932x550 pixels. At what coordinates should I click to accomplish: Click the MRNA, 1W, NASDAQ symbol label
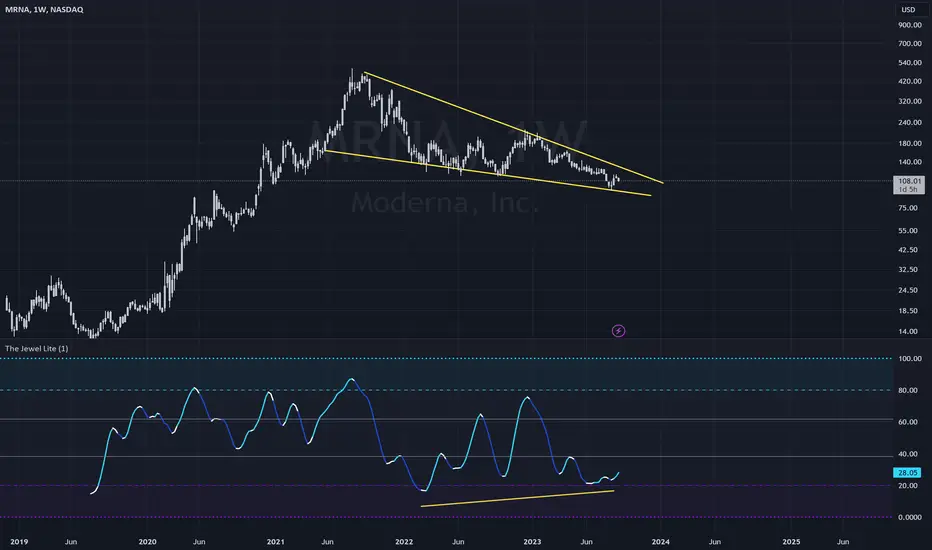tap(44, 10)
